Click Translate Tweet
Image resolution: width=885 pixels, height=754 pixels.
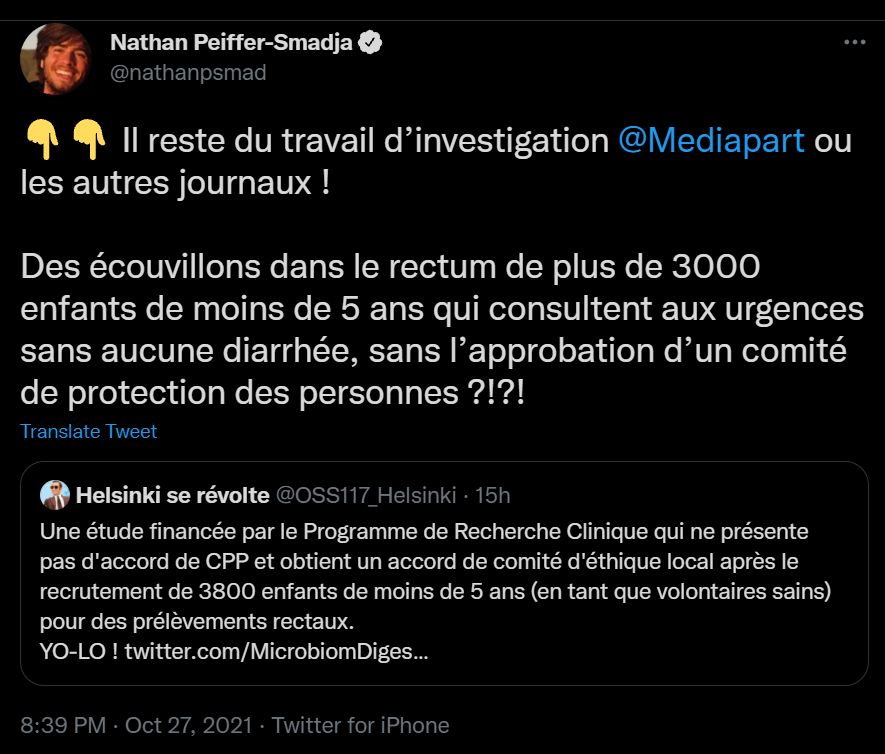(89, 432)
